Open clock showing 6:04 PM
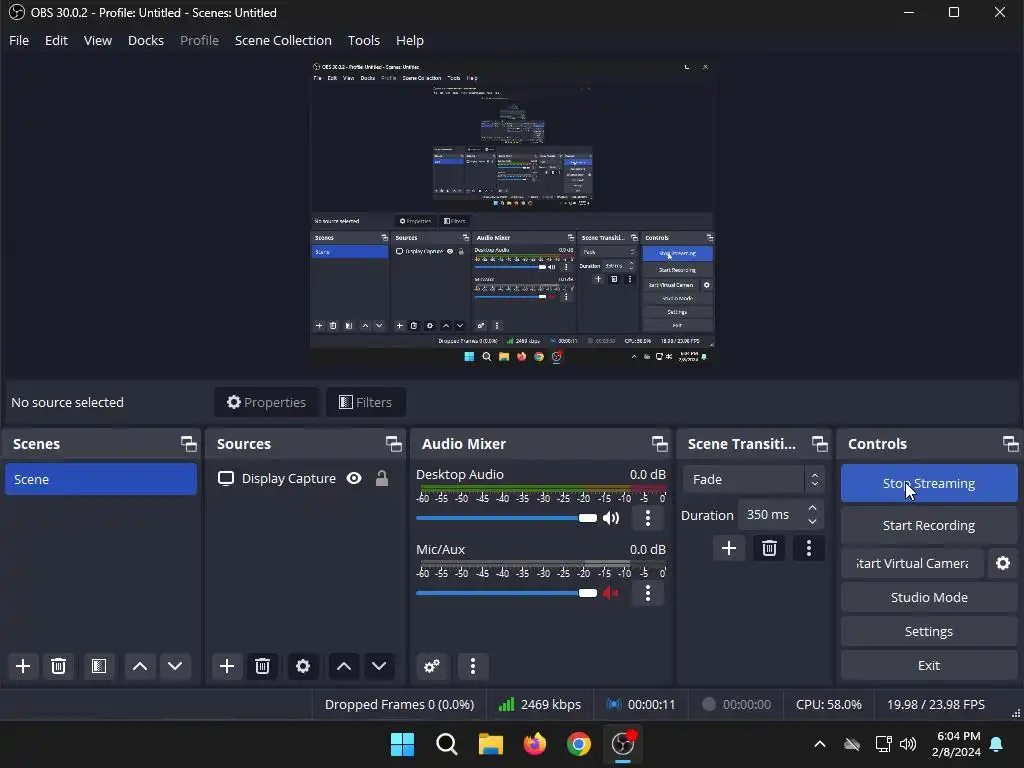The width and height of the screenshot is (1024, 768). click(x=957, y=744)
